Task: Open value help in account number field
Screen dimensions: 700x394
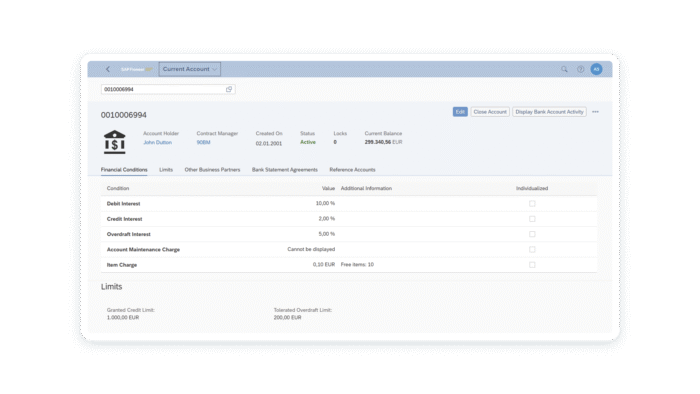Action: (x=229, y=89)
